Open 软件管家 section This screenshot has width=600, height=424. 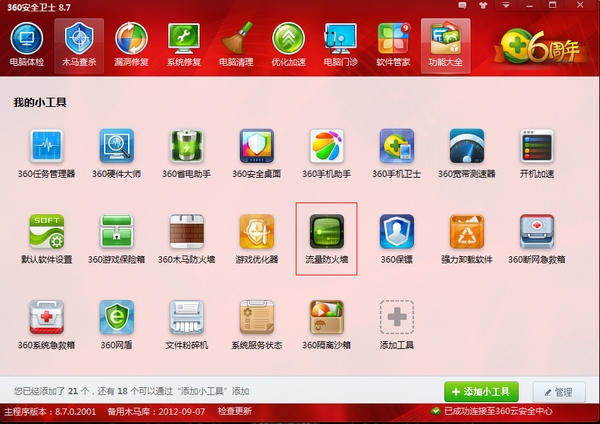tap(393, 44)
